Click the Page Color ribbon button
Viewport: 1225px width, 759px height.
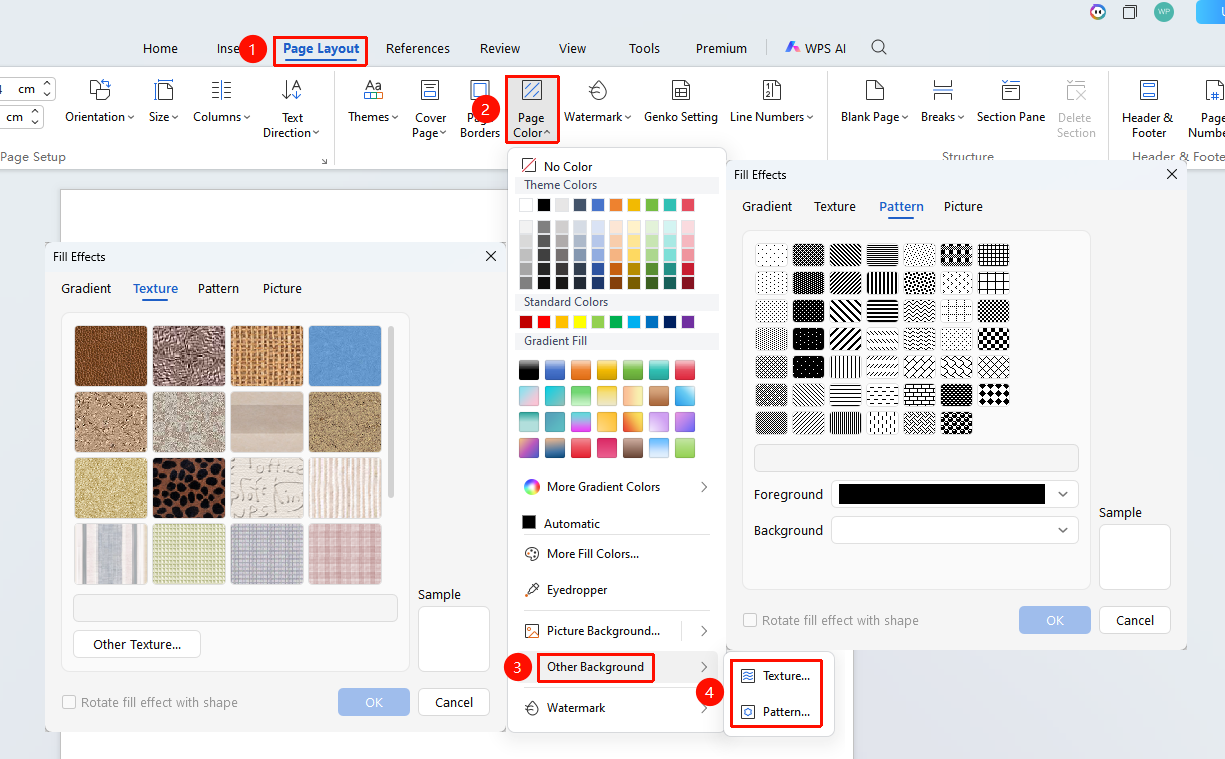point(532,109)
